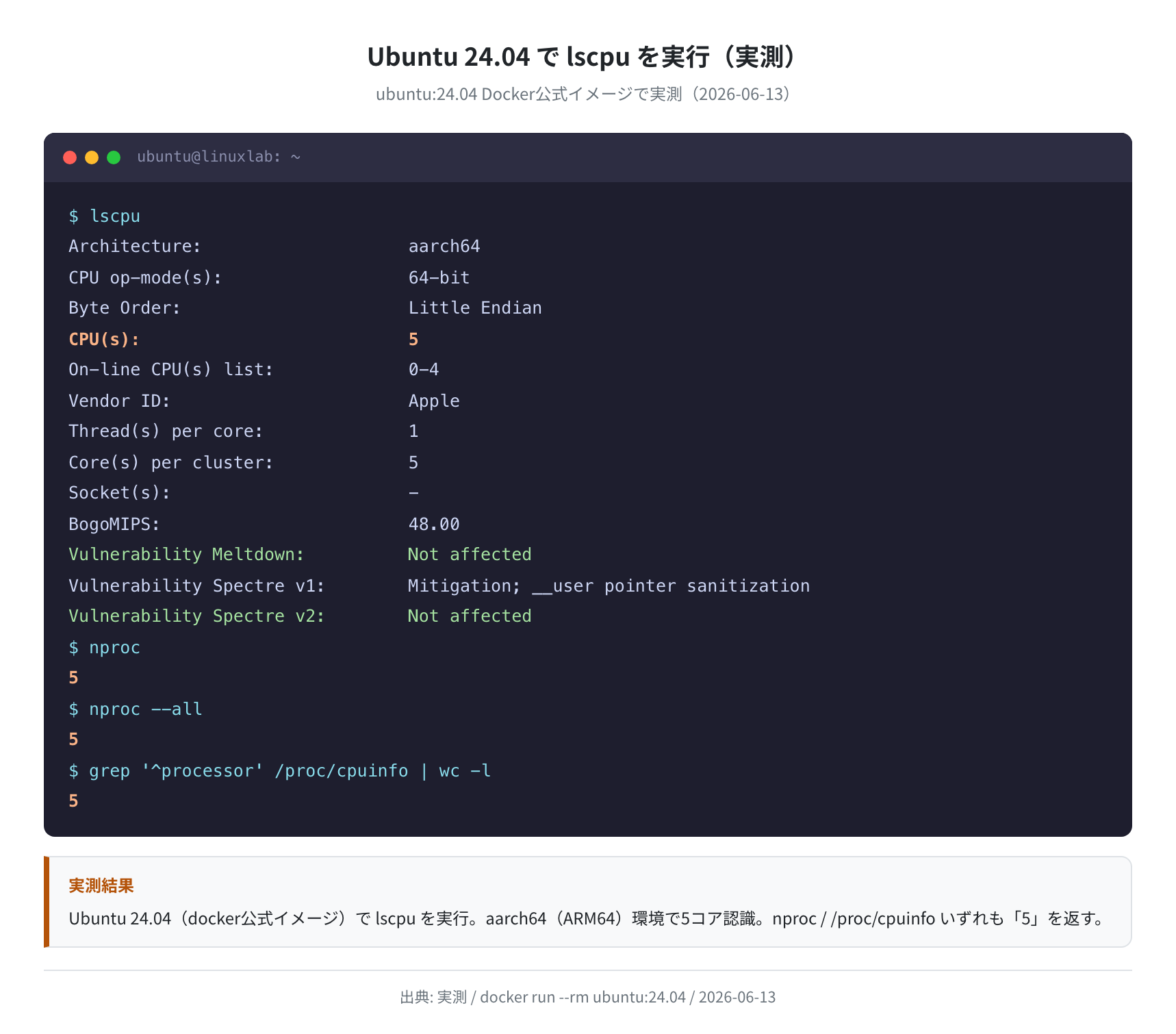The height and width of the screenshot is (1034, 1176).
Task: Select 'Not affected' in the Spectre v2 row
Action: point(470,616)
